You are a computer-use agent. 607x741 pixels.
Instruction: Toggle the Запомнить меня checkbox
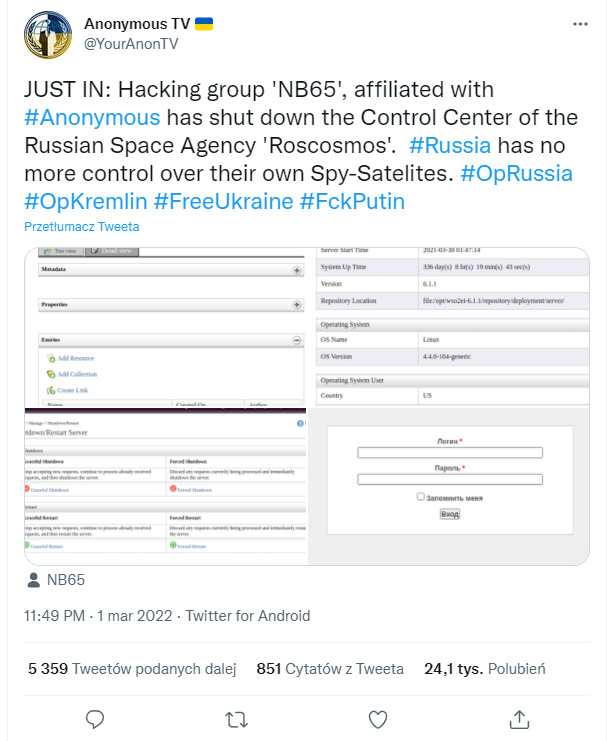click(421, 496)
